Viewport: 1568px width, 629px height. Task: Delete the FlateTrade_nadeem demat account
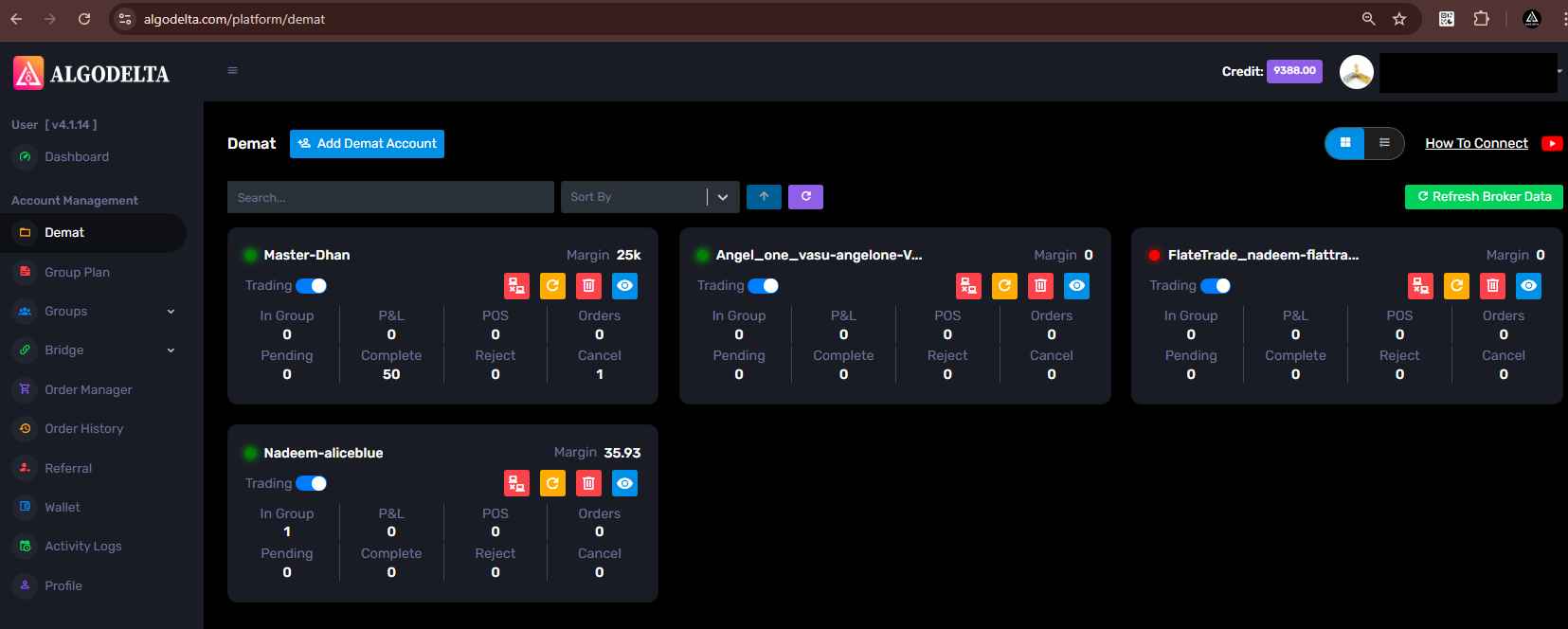point(1492,286)
